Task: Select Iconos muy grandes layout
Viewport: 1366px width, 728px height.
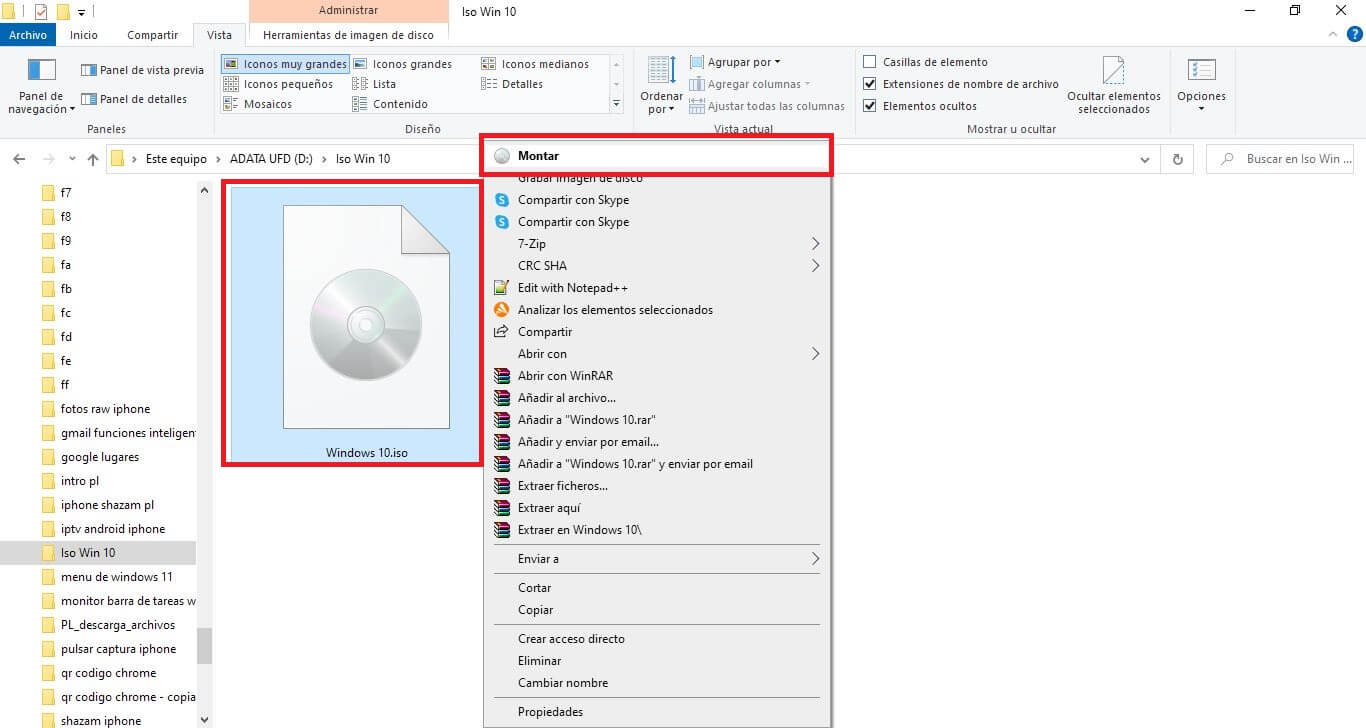Action: click(285, 64)
